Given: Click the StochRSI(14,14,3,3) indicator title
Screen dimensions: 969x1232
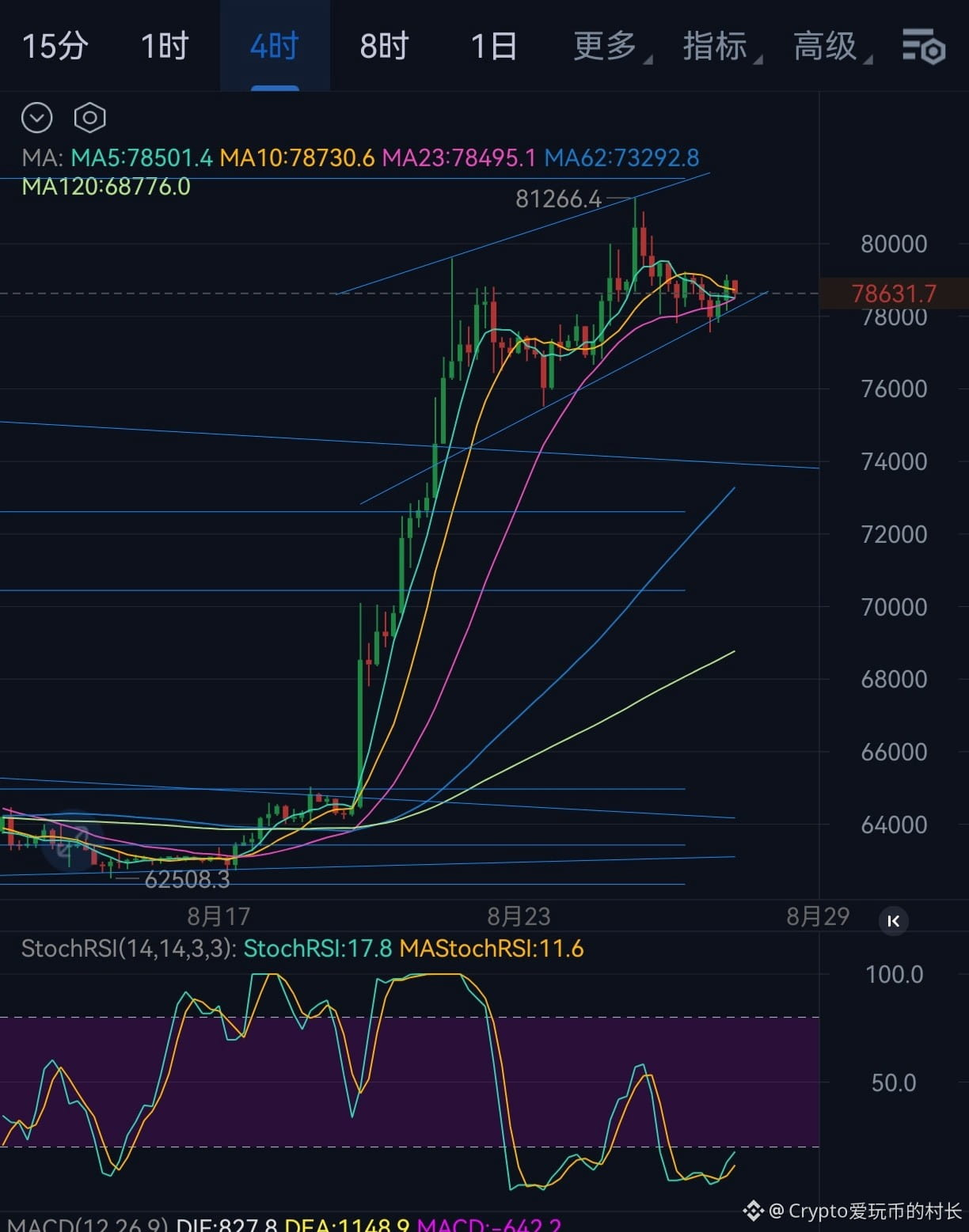Looking at the screenshot, I should pos(128,948).
